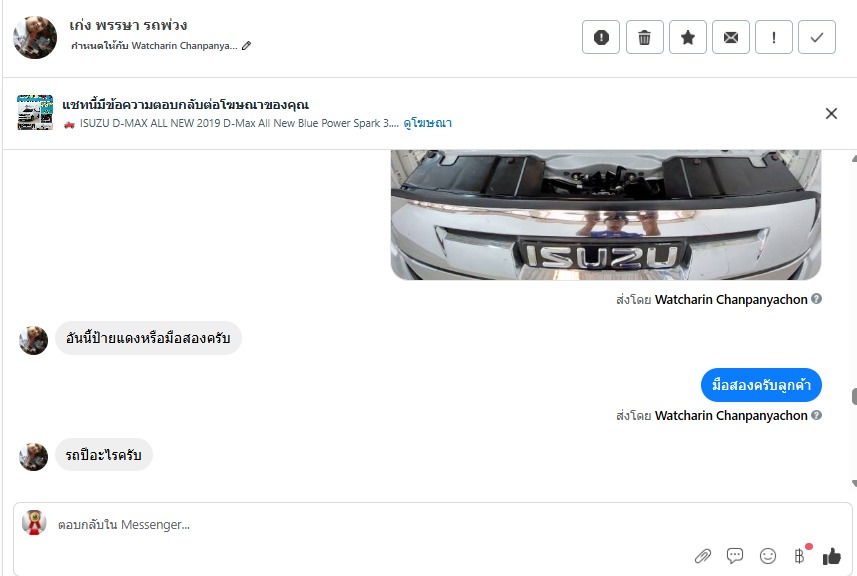Click banner title แชทนี้มีข้อความตอบกลับต่อโฆษณาของคุณ
The height and width of the screenshot is (576, 857).
185,104
